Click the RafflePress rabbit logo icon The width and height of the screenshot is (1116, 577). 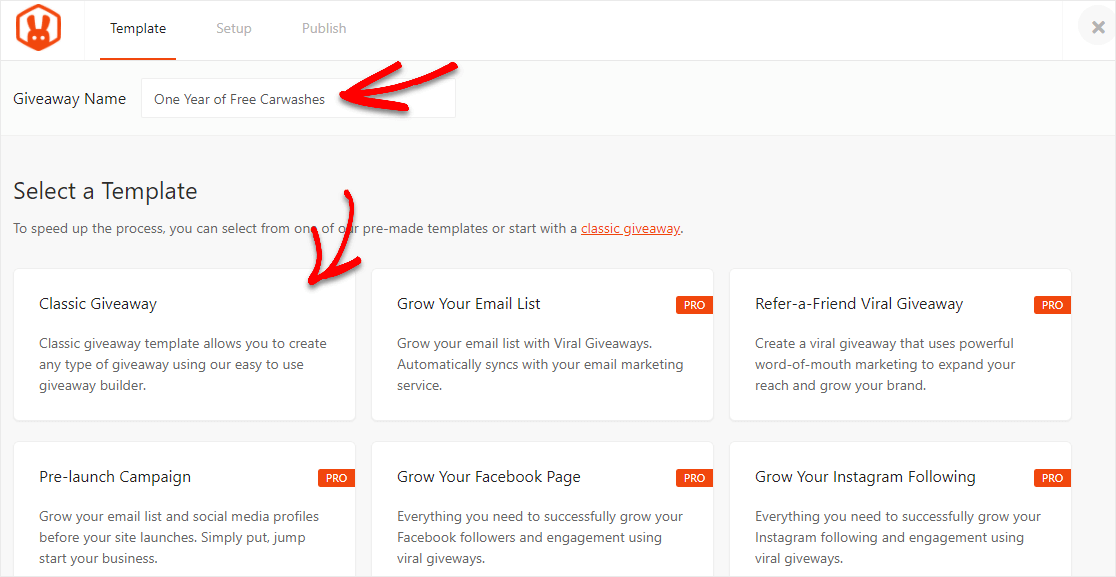coord(39,28)
